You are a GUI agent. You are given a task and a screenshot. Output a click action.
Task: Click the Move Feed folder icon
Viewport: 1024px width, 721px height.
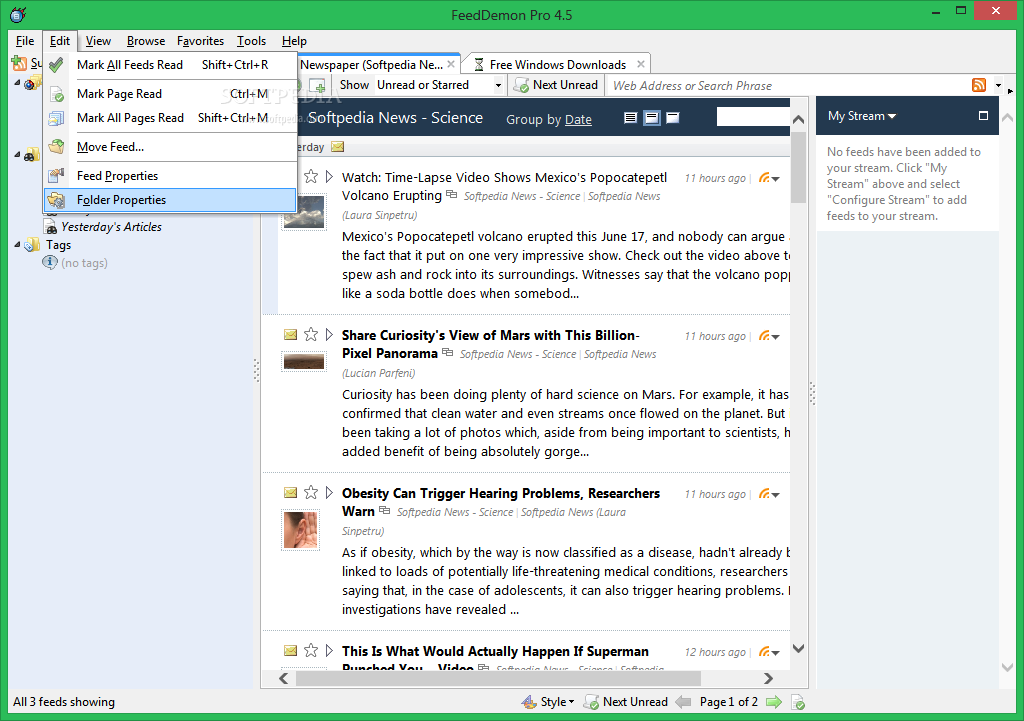coord(57,146)
